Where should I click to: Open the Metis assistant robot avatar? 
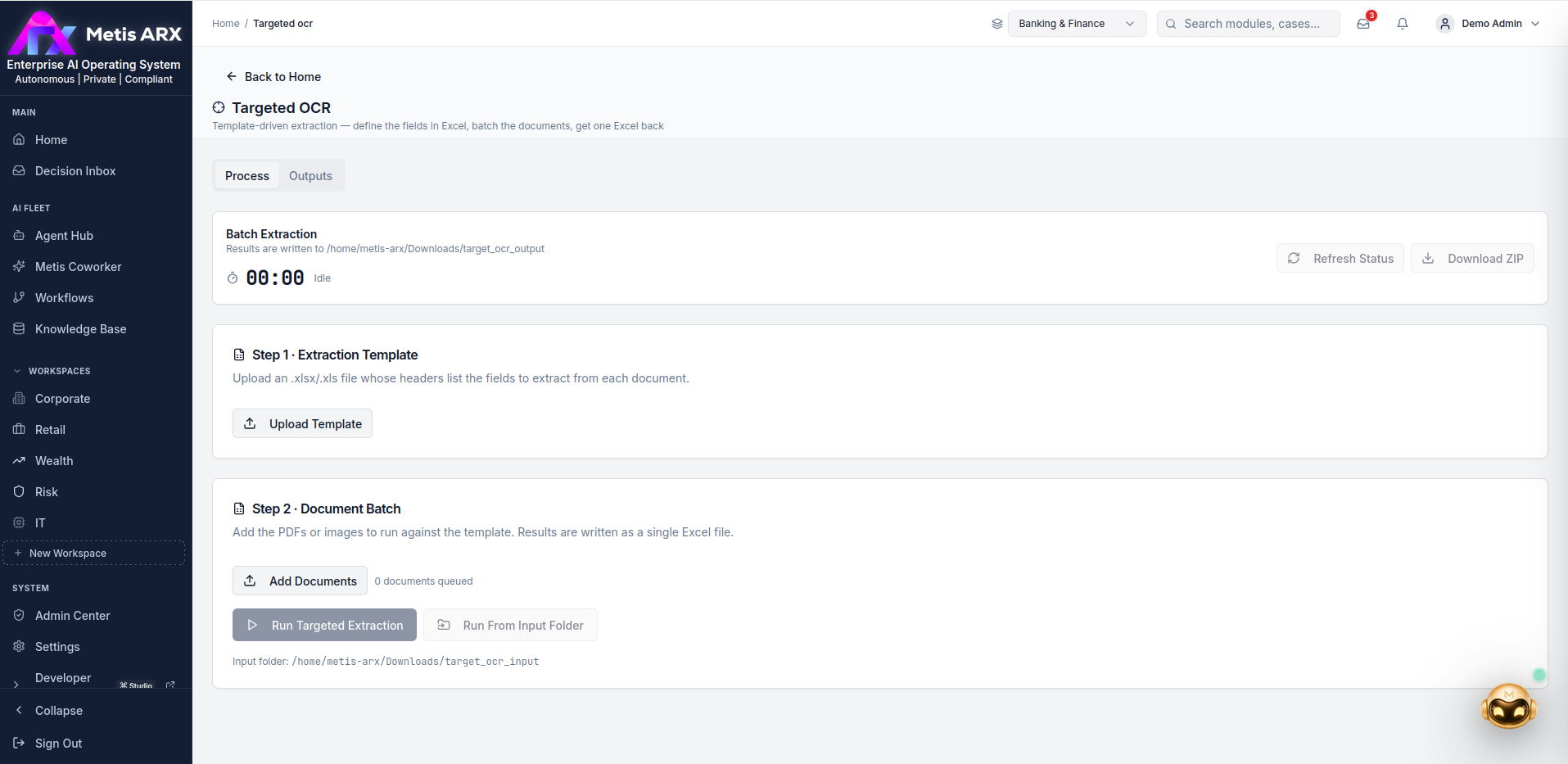(x=1508, y=707)
